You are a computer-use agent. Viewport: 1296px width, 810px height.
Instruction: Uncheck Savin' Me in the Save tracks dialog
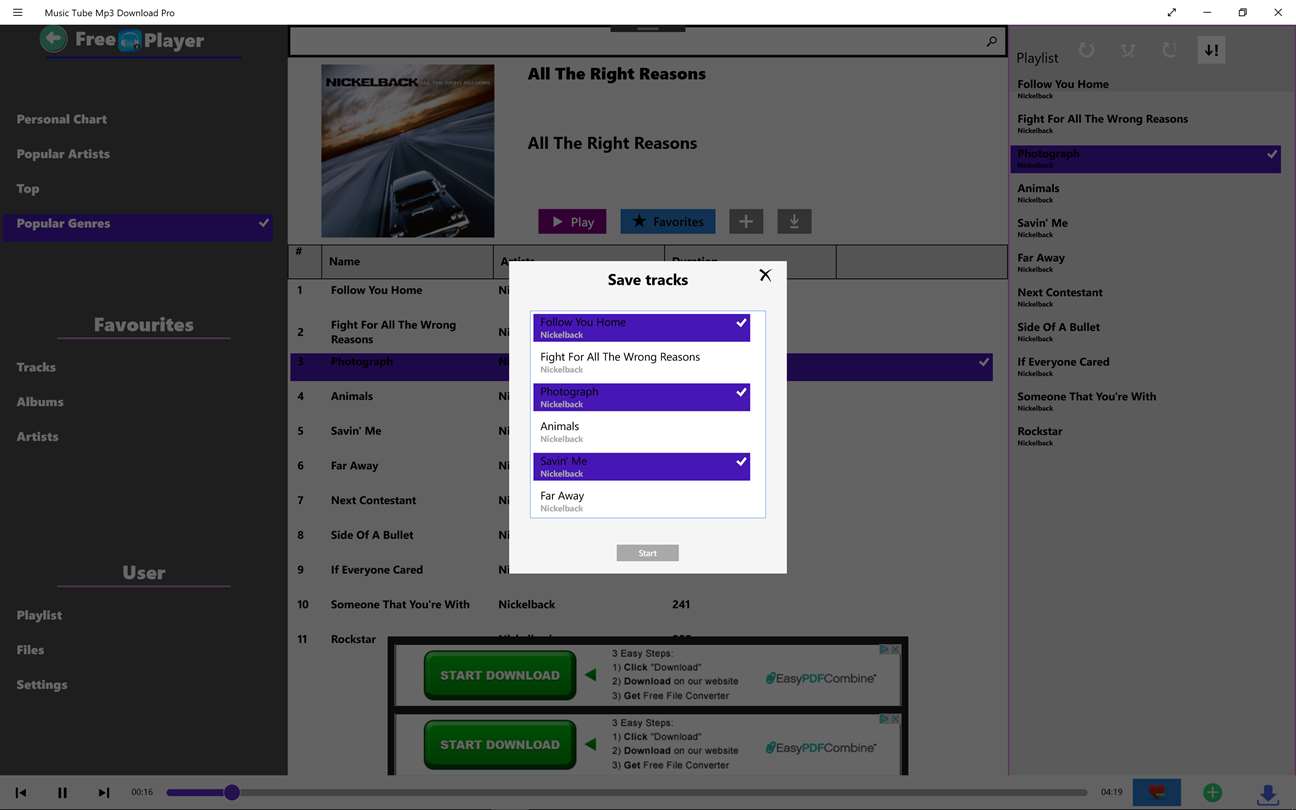click(x=641, y=467)
